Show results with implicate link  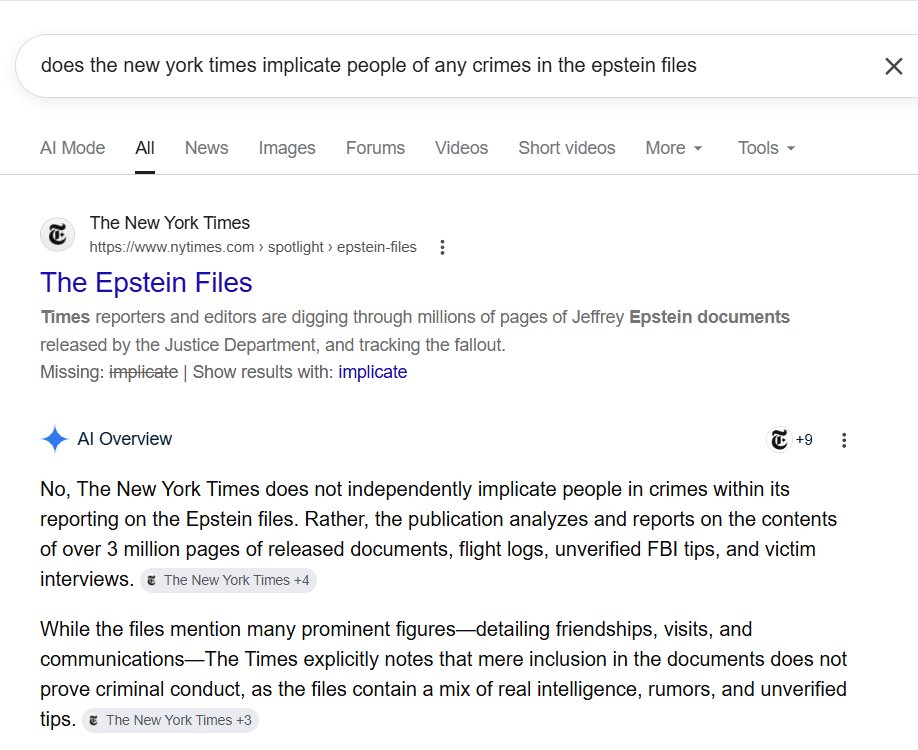[x=372, y=372]
